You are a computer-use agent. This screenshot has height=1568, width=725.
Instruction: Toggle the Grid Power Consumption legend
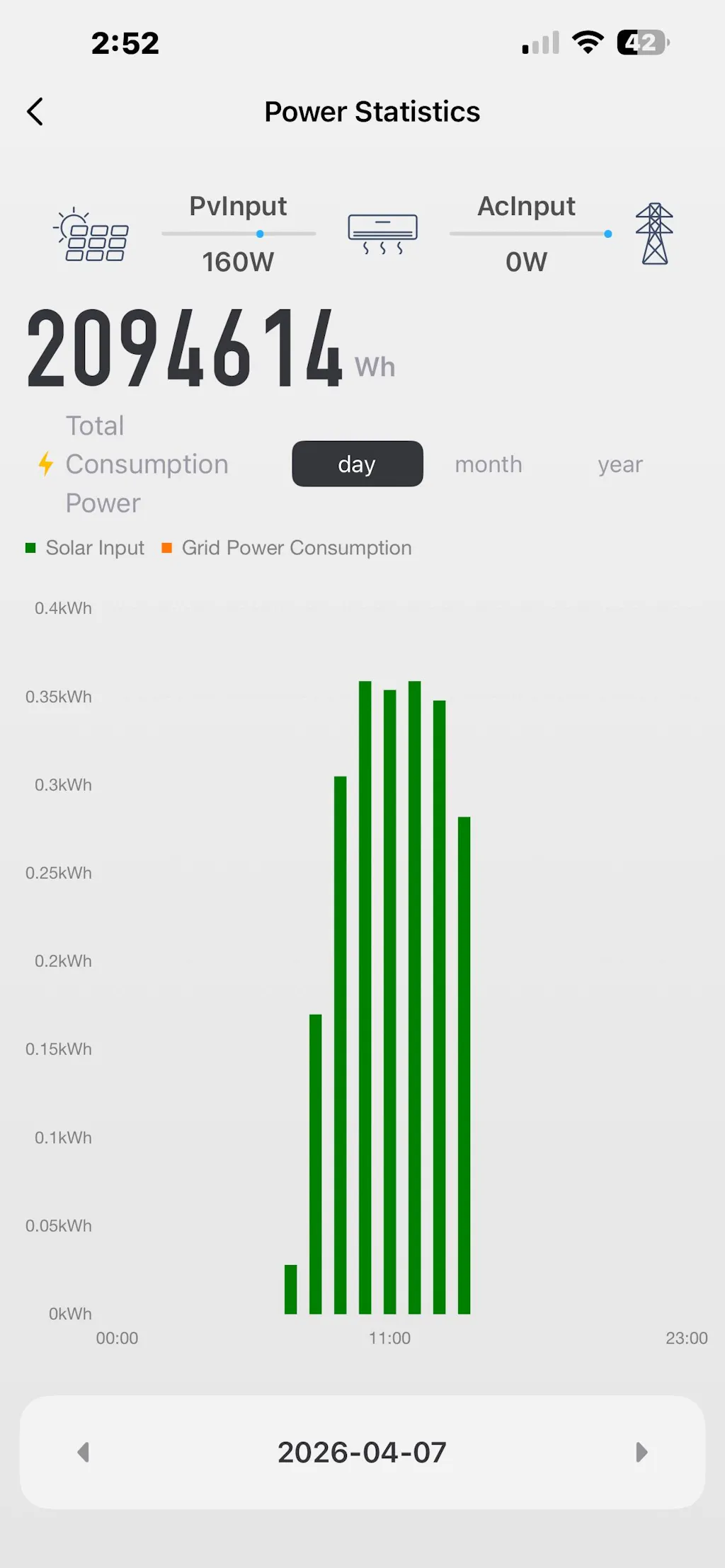click(287, 548)
